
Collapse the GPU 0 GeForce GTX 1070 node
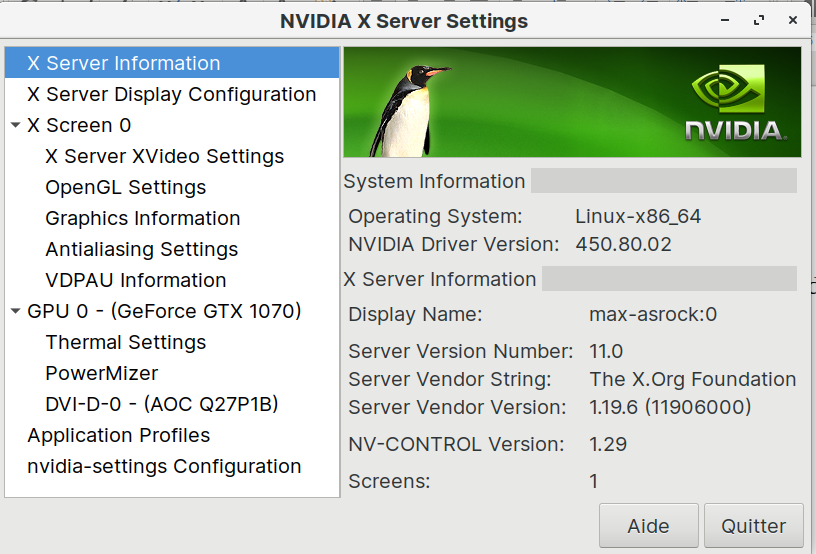point(15,312)
